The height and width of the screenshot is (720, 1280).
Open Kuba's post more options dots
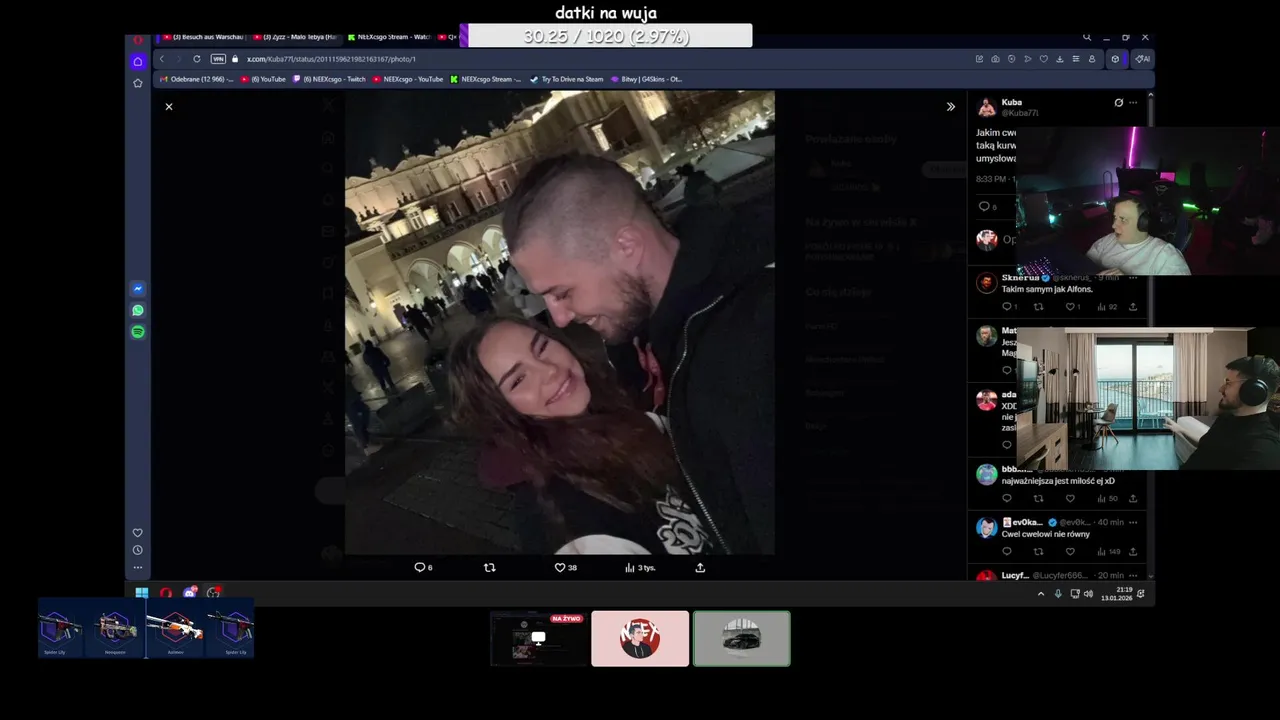click(x=1133, y=102)
